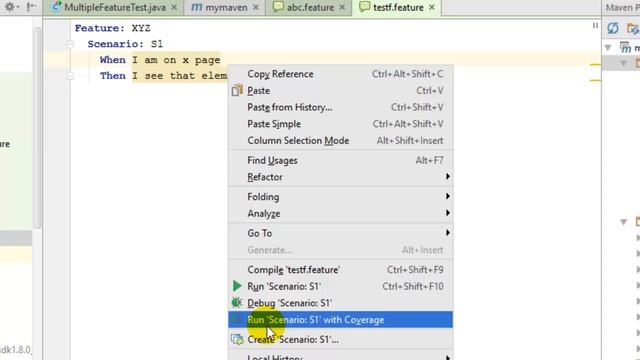The image size is (640, 360).
Task: Collapse the top Maven project tree node
Action: pos(608,47)
